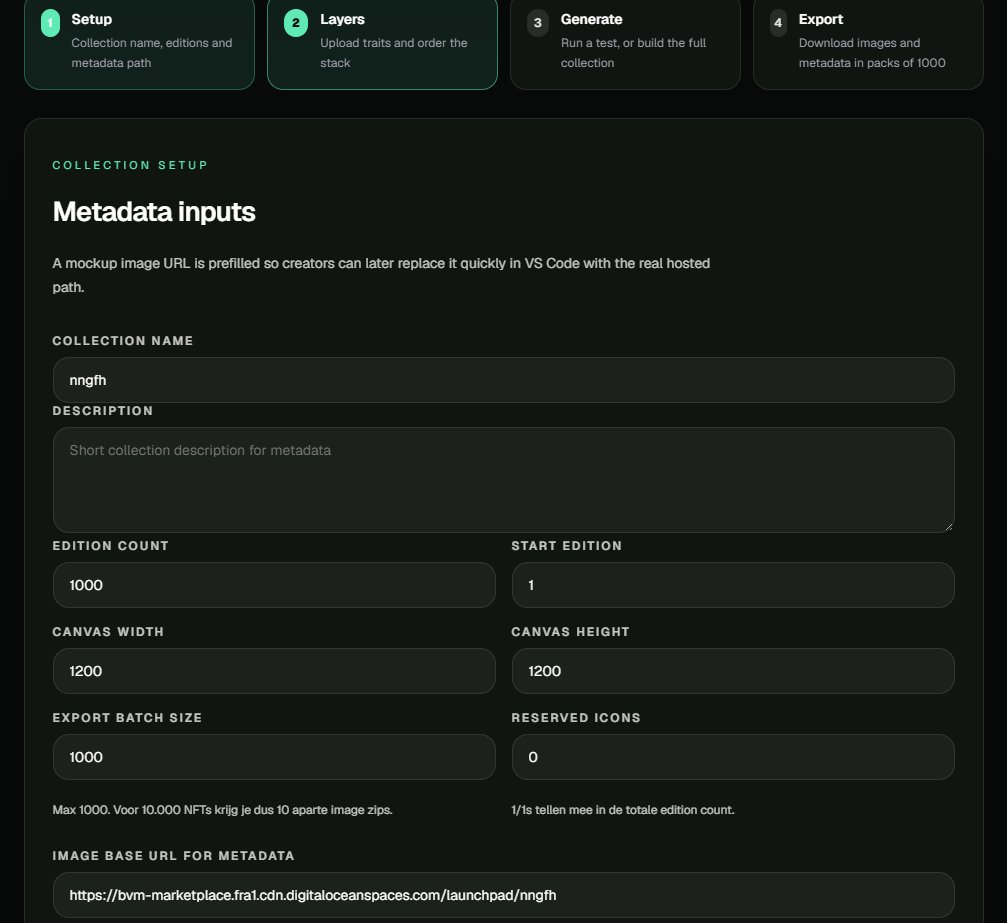Click the 'RESERVED ICONS' label
1007x923 pixels.
(576, 717)
